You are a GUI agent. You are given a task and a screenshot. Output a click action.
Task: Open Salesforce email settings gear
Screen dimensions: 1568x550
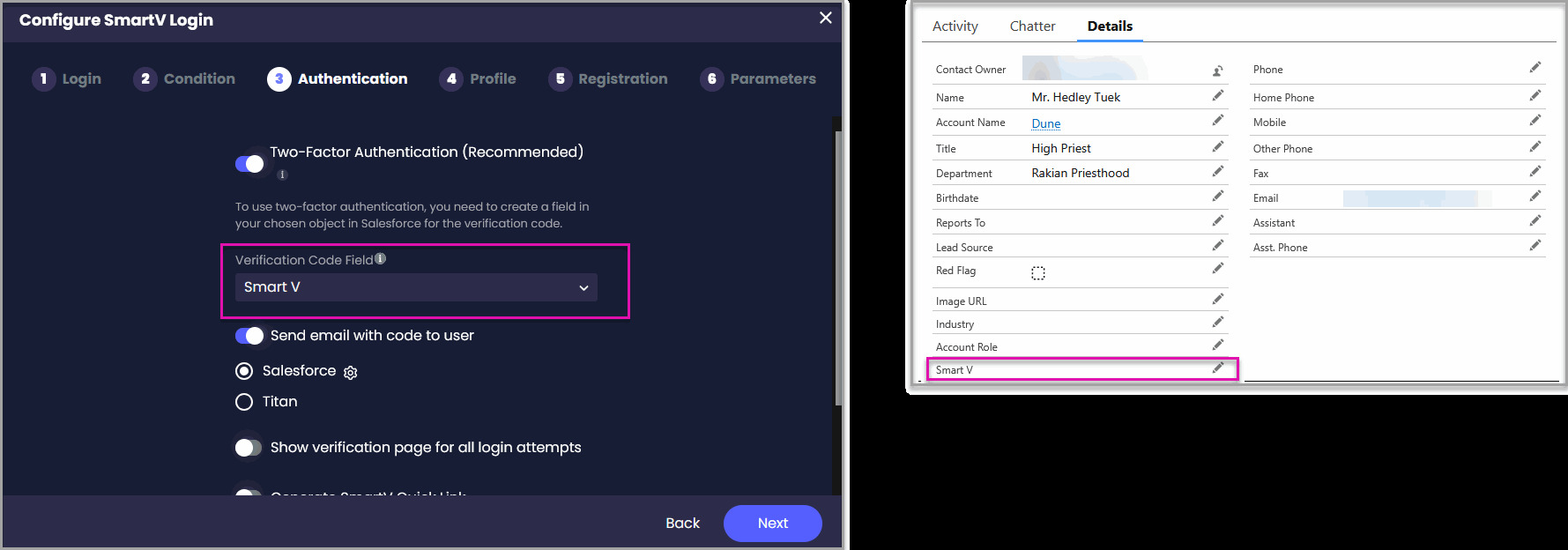click(x=350, y=373)
